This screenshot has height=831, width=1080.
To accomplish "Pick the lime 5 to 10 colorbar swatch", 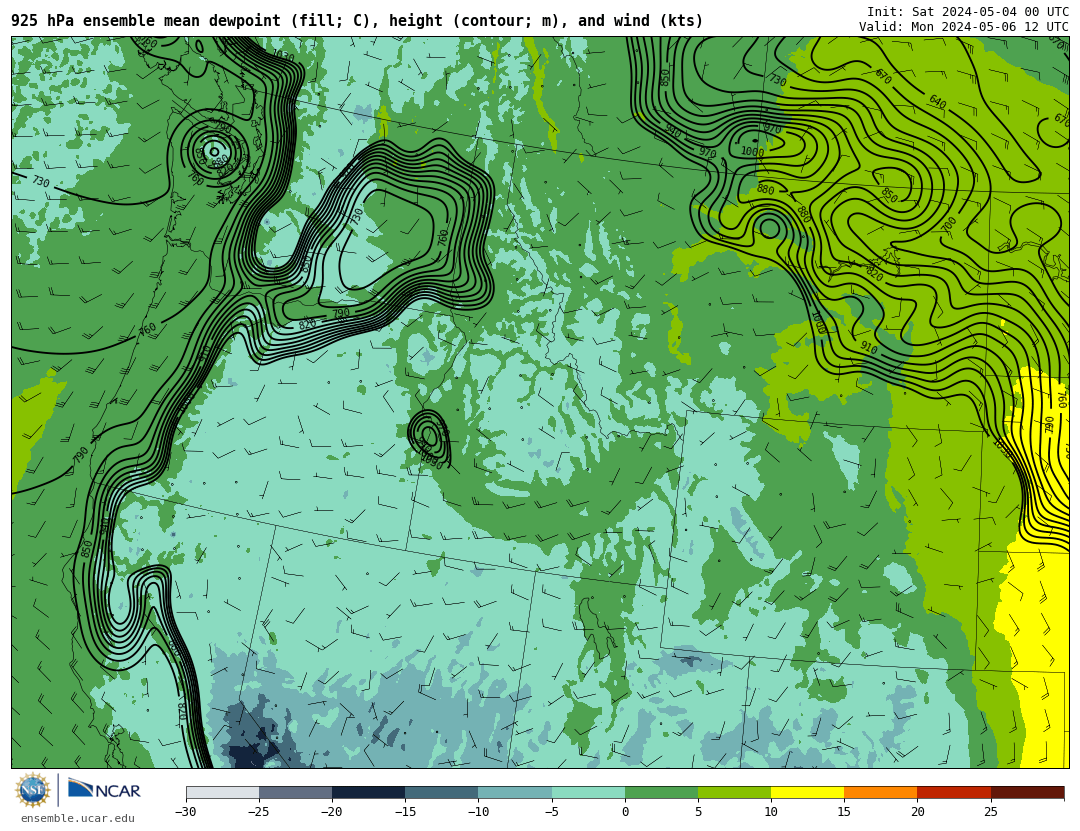I will coord(734,792).
